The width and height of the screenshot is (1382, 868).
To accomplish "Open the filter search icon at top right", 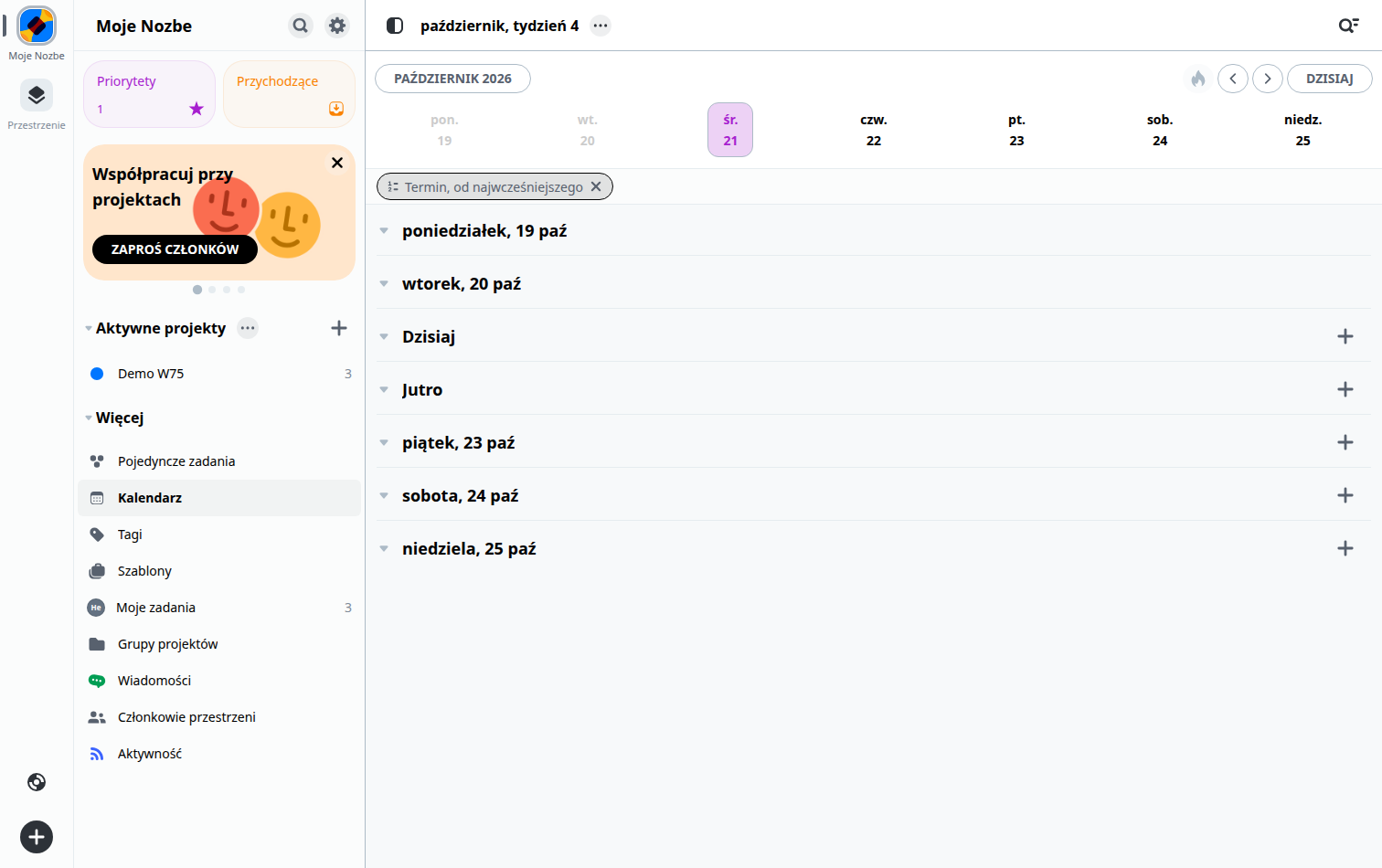I will click(x=1348, y=26).
